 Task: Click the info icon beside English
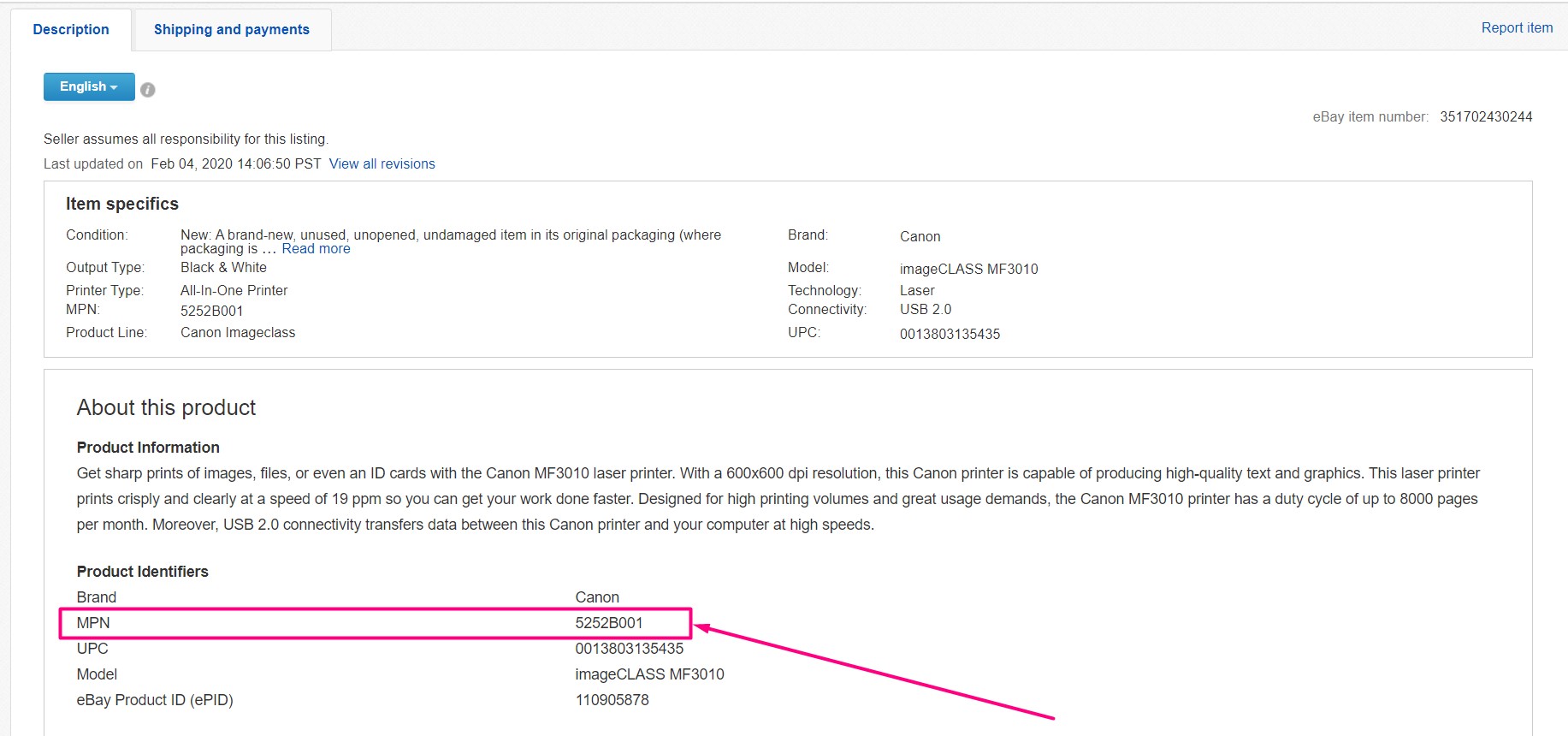click(148, 90)
